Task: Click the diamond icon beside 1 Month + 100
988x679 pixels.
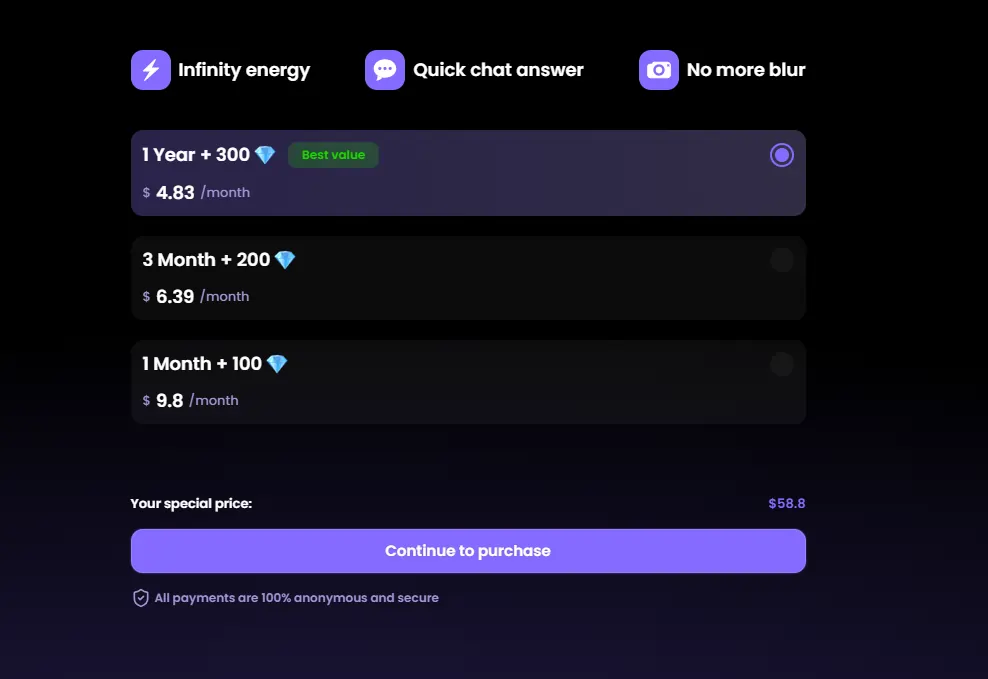Action: click(277, 363)
